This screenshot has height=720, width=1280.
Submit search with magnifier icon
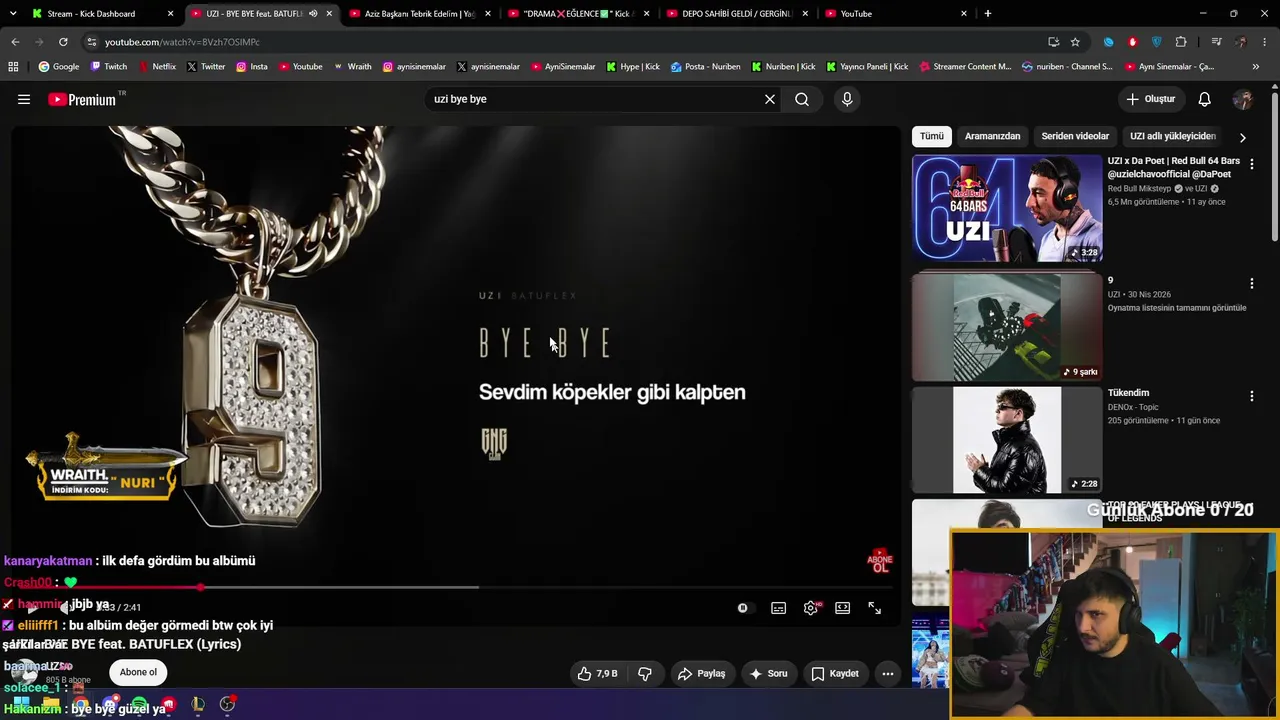802,99
